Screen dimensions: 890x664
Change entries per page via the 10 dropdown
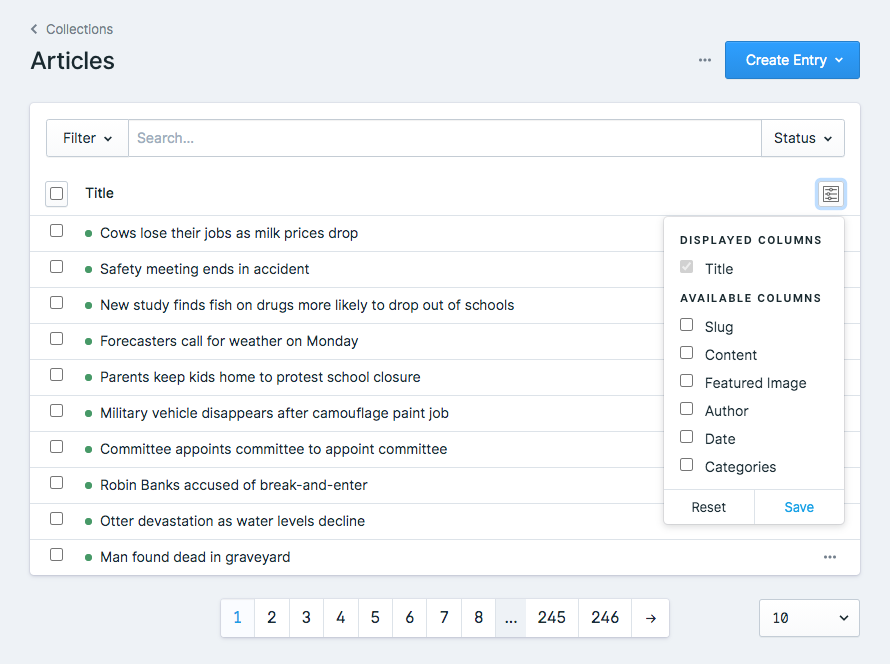coord(809,618)
